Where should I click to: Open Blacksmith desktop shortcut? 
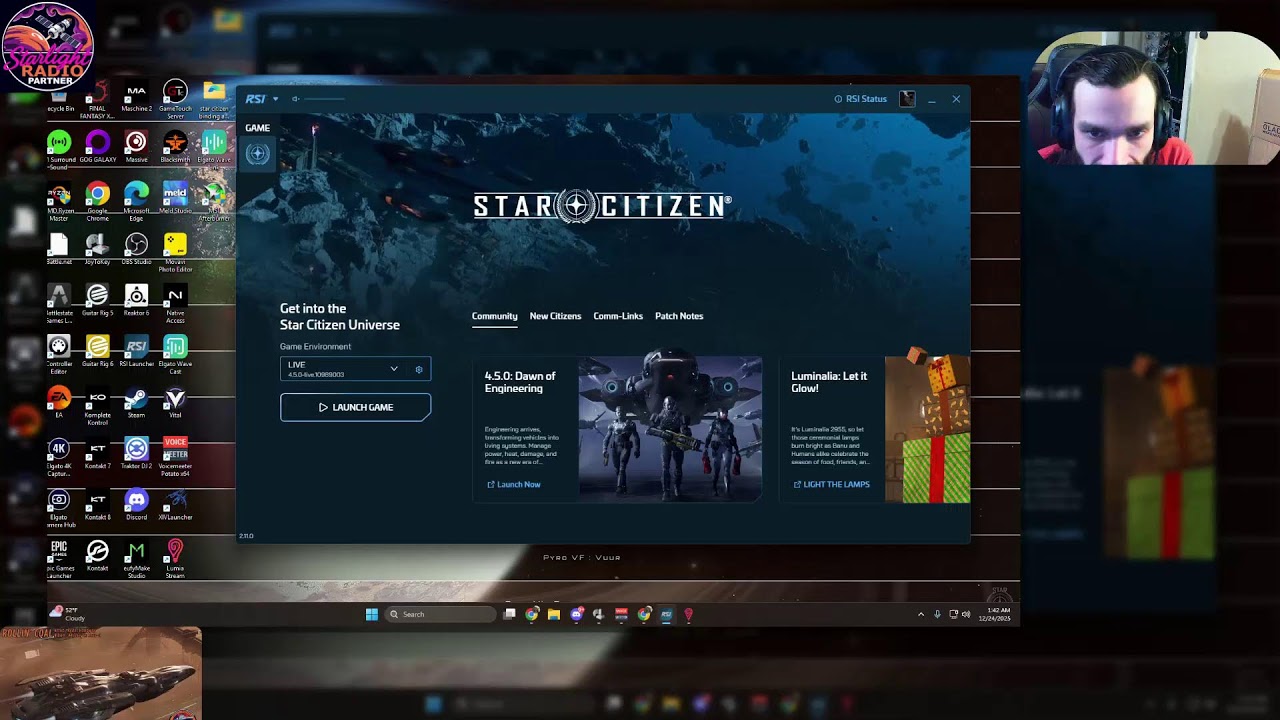coord(175,147)
